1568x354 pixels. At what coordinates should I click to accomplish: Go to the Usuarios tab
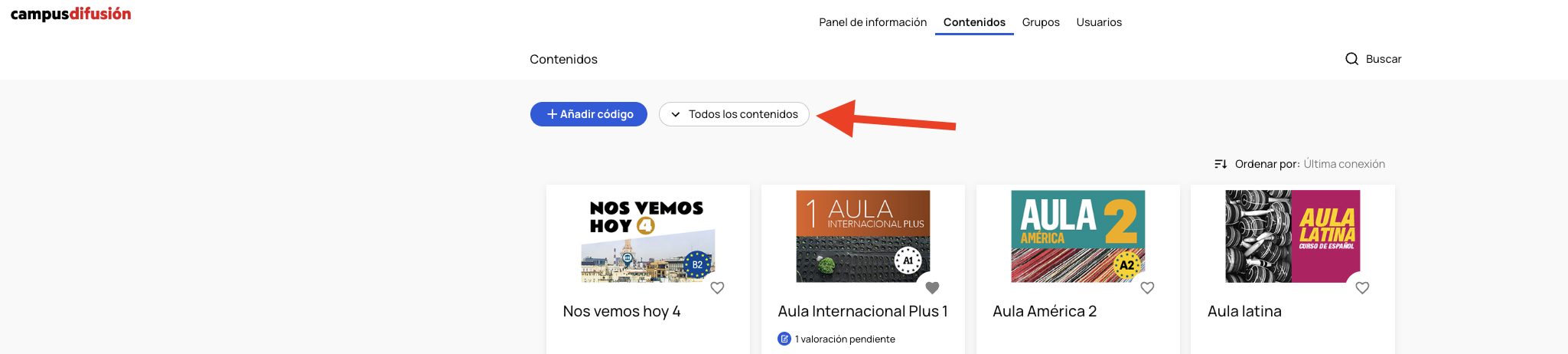point(1099,22)
